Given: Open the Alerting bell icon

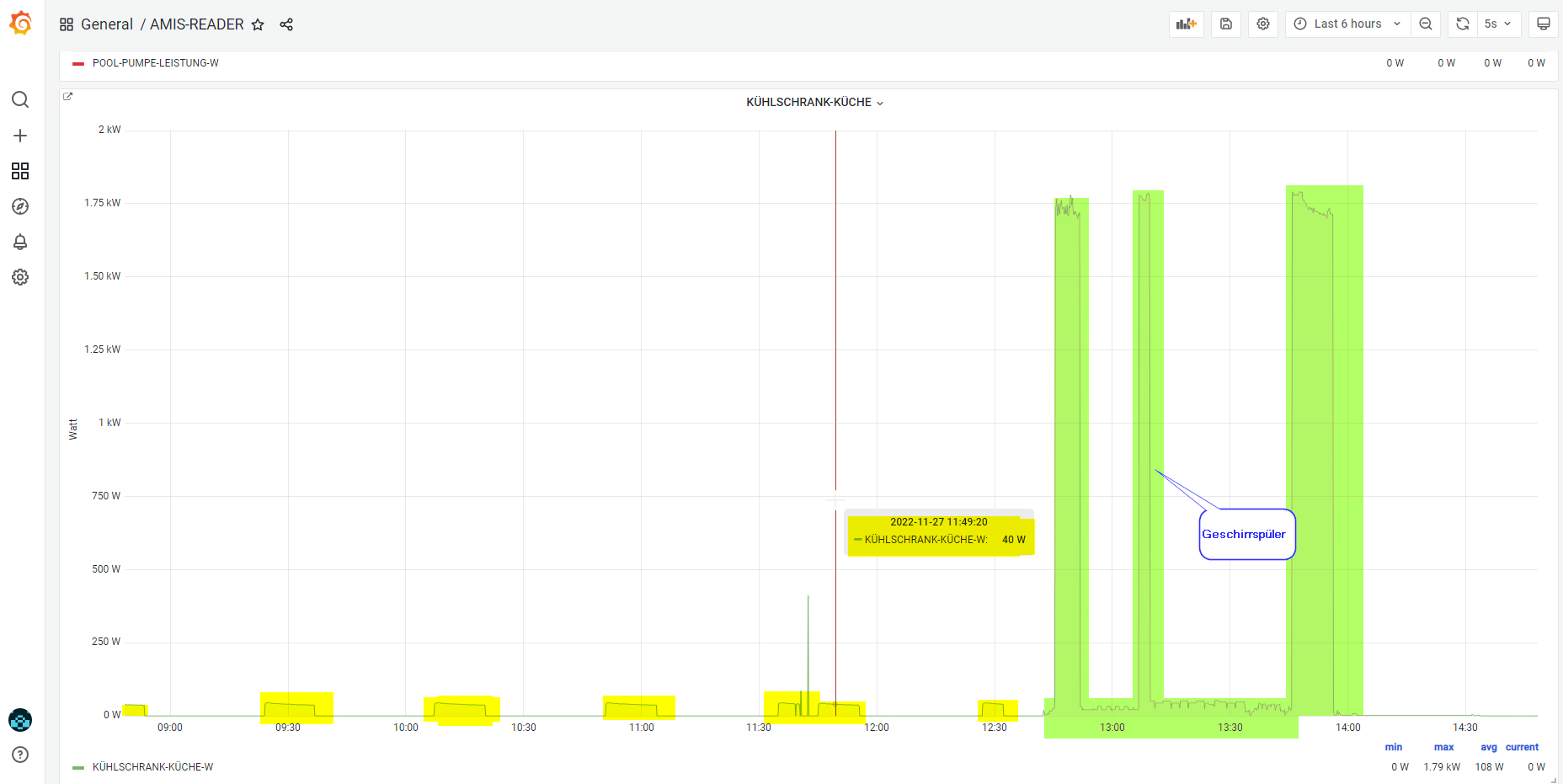Looking at the screenshot, I should 20,242.
